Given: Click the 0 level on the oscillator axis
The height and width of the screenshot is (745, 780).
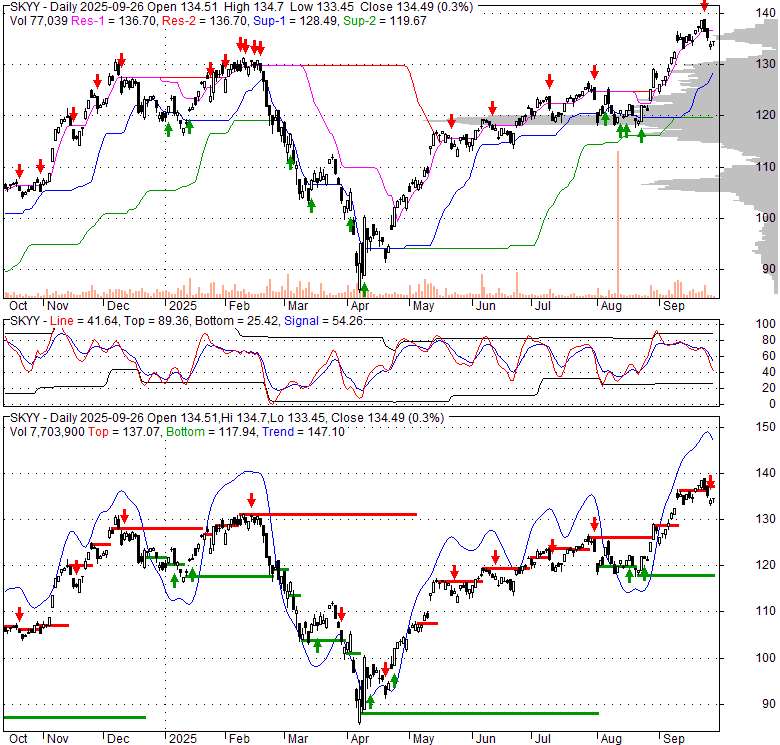Looking at the screenshot, I should [772, 404].
